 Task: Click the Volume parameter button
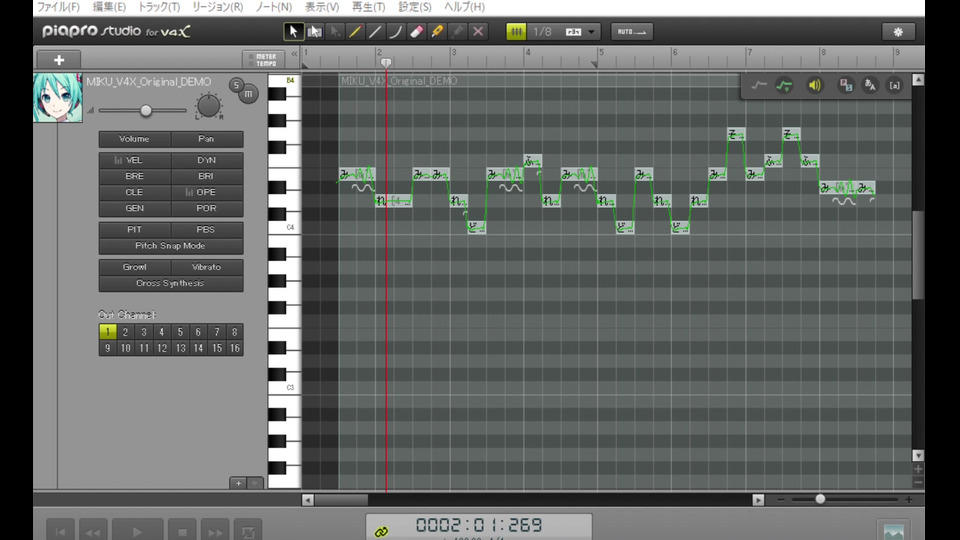click(135, 139)
